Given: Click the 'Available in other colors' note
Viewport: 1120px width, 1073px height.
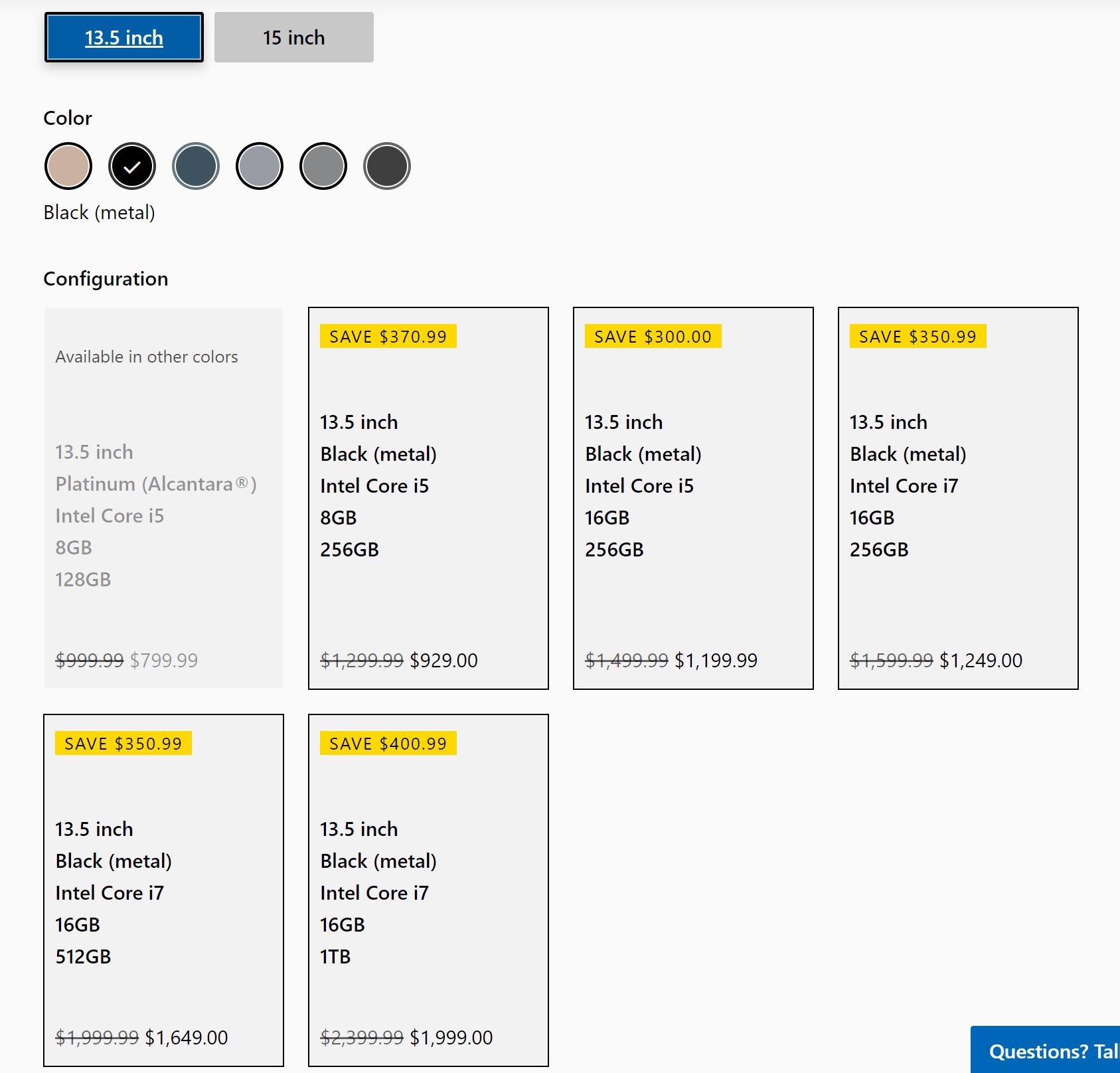Looking at the screenshot, I should pos(147,357).
